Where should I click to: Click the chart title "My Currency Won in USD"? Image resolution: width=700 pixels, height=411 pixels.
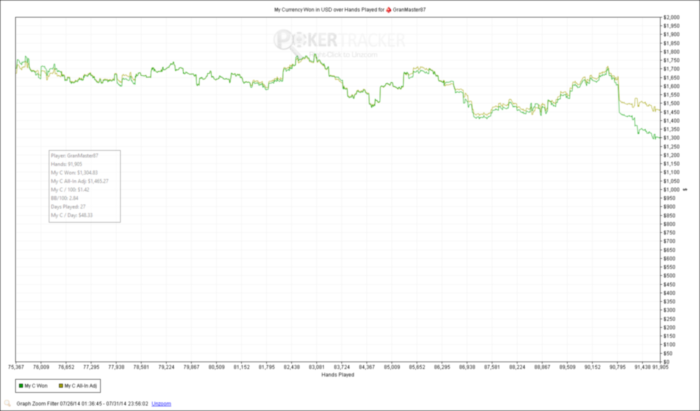coord(301,9)
